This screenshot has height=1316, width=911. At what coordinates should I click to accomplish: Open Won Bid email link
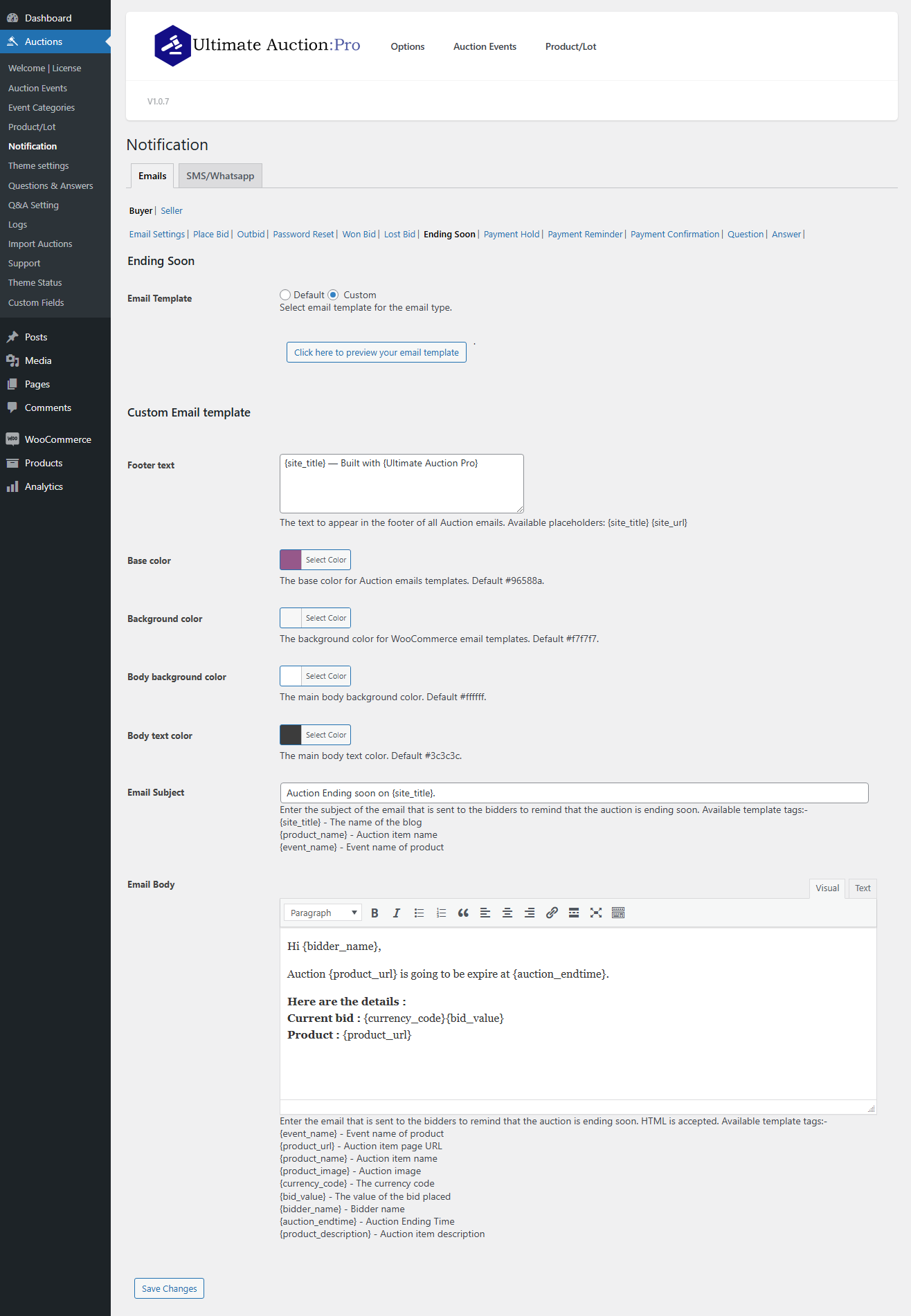tap(359, 234)
